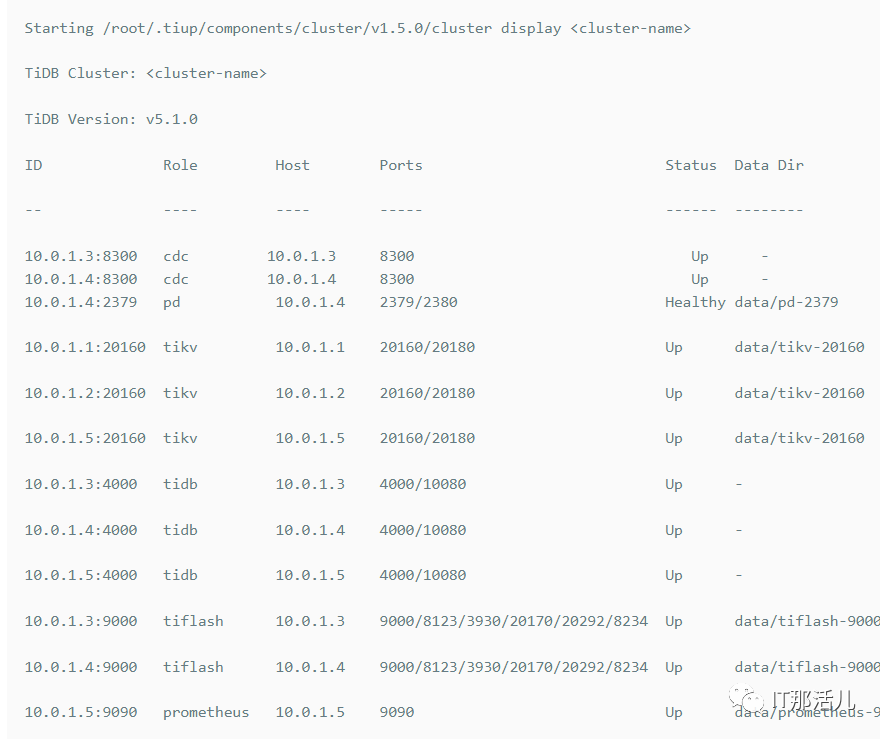Click 'tiflash' role in 10.0.1.3:9000 row
Viewport: 884px width, 739px height.
pos(193,621)
